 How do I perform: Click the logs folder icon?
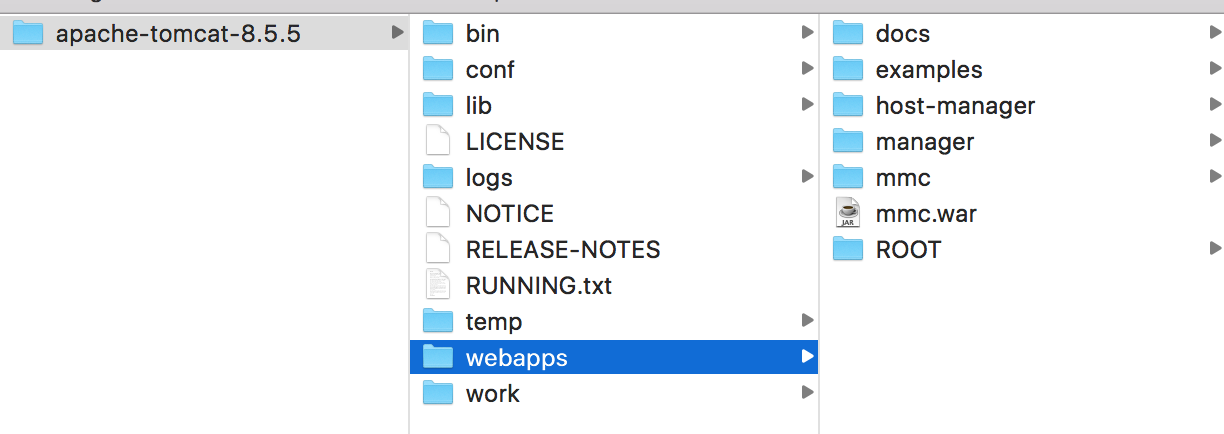439,177
